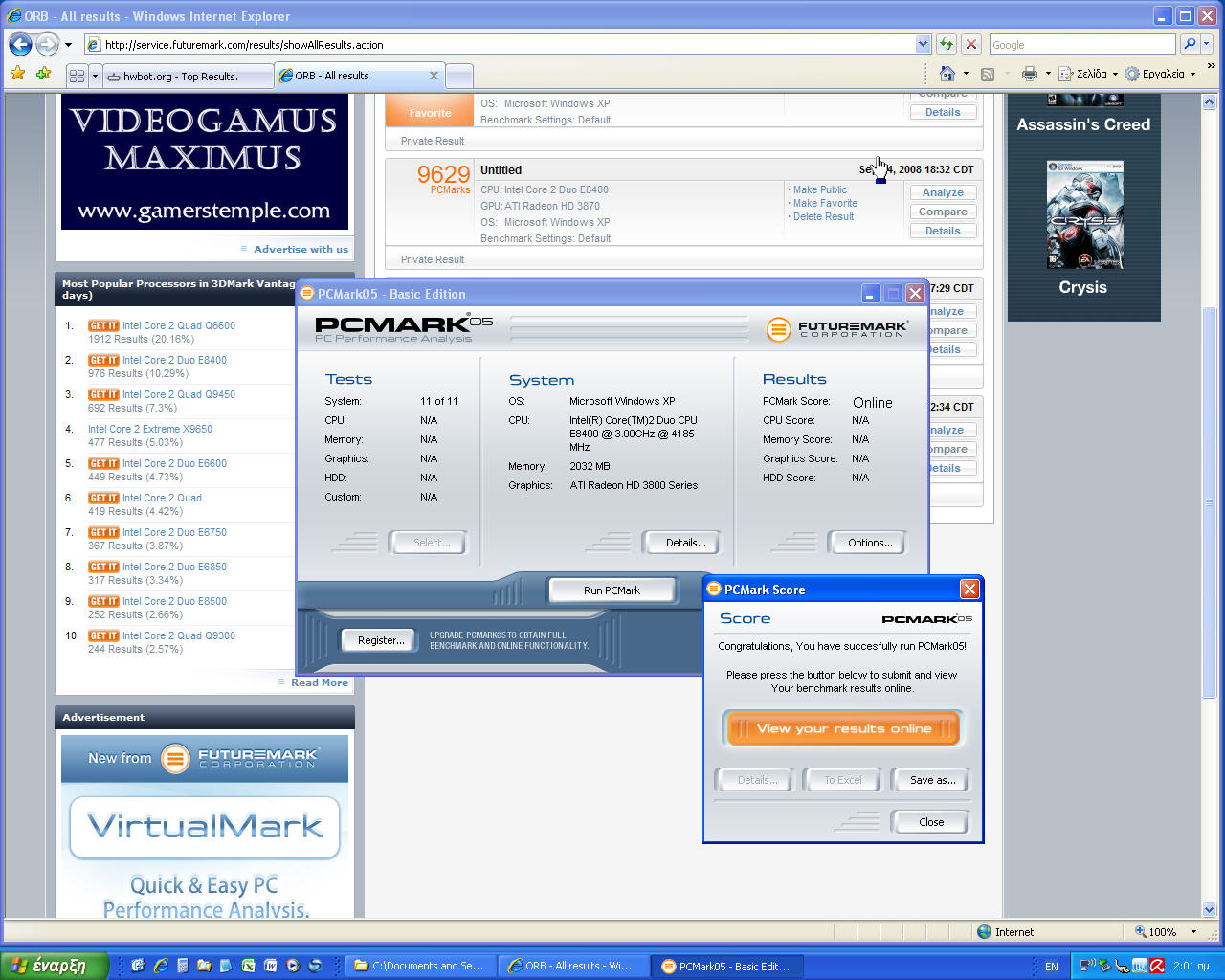Click GET IT badge for Core 2 Duo E8500

pos(103,601)
